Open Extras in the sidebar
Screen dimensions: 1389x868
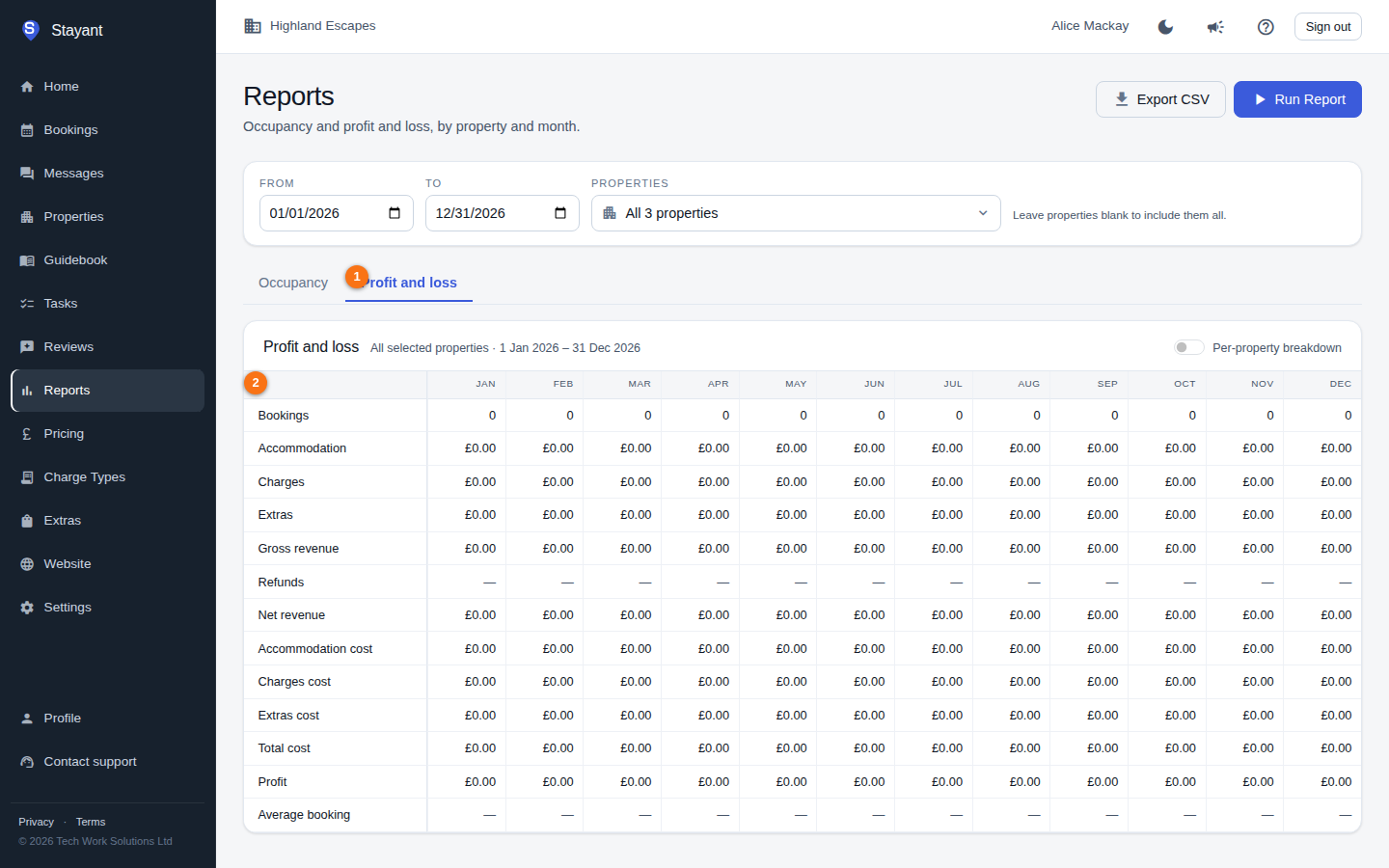click(107, 521)
